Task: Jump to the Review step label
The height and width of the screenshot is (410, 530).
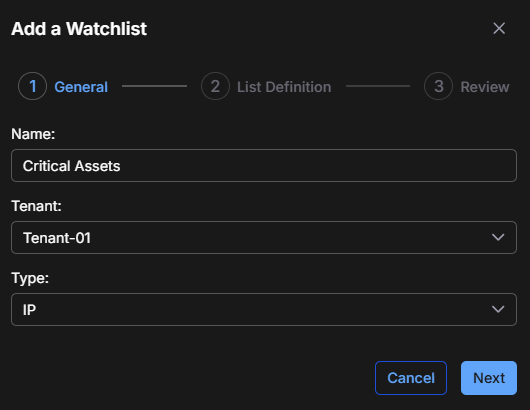Action: 485,87
